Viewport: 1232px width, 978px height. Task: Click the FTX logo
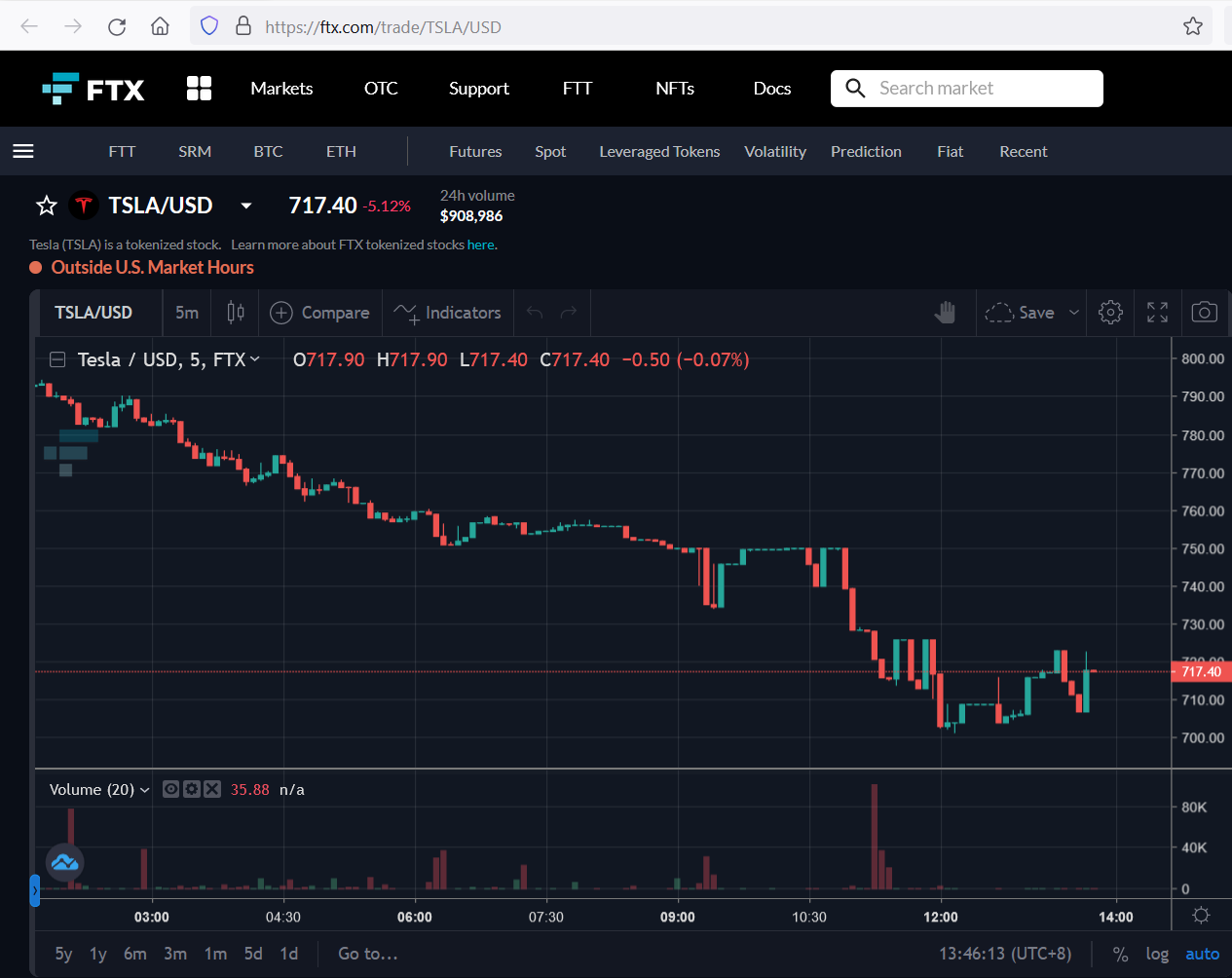click(93, 89)
